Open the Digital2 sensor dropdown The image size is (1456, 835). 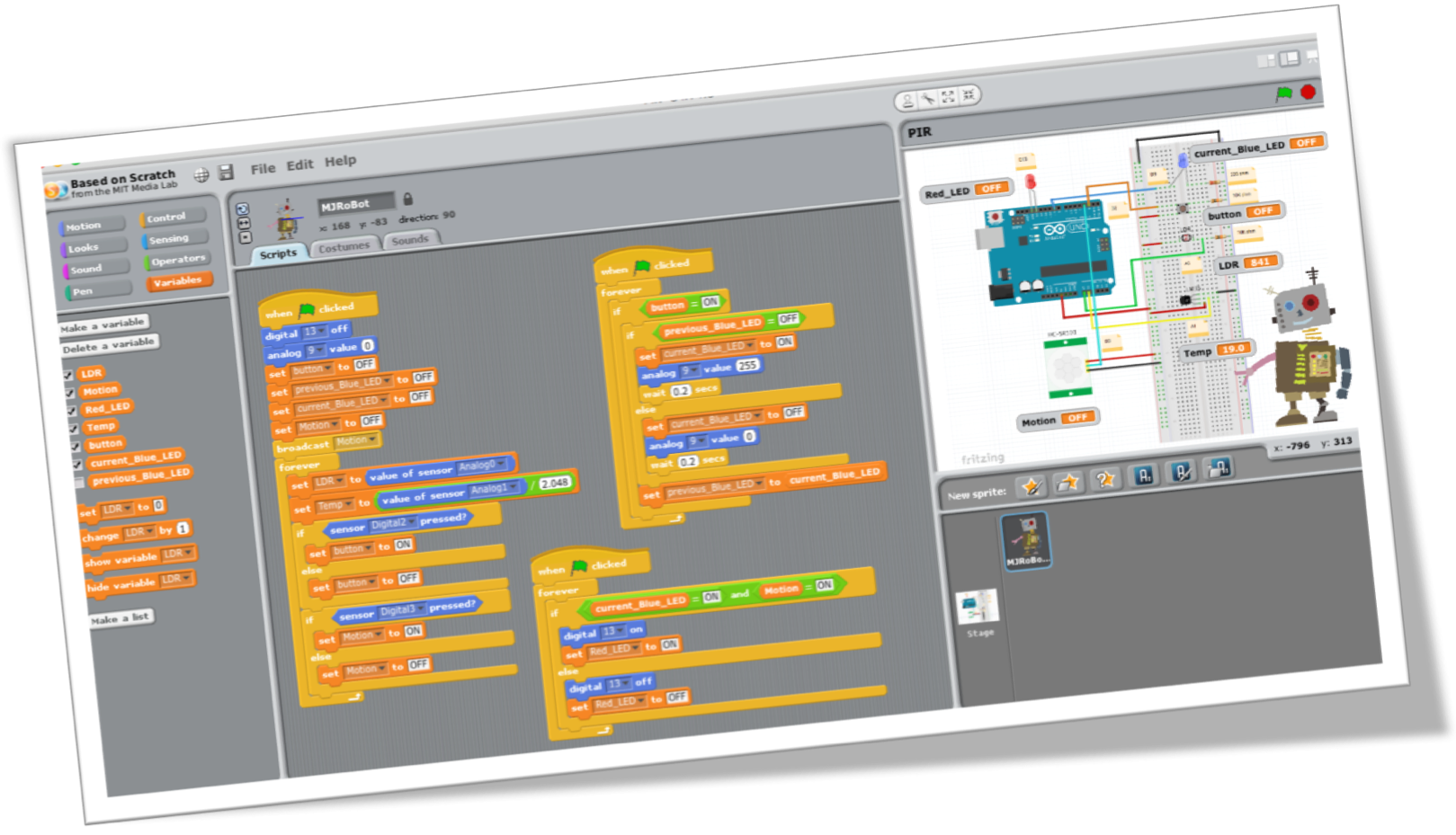tap(393, 523)
